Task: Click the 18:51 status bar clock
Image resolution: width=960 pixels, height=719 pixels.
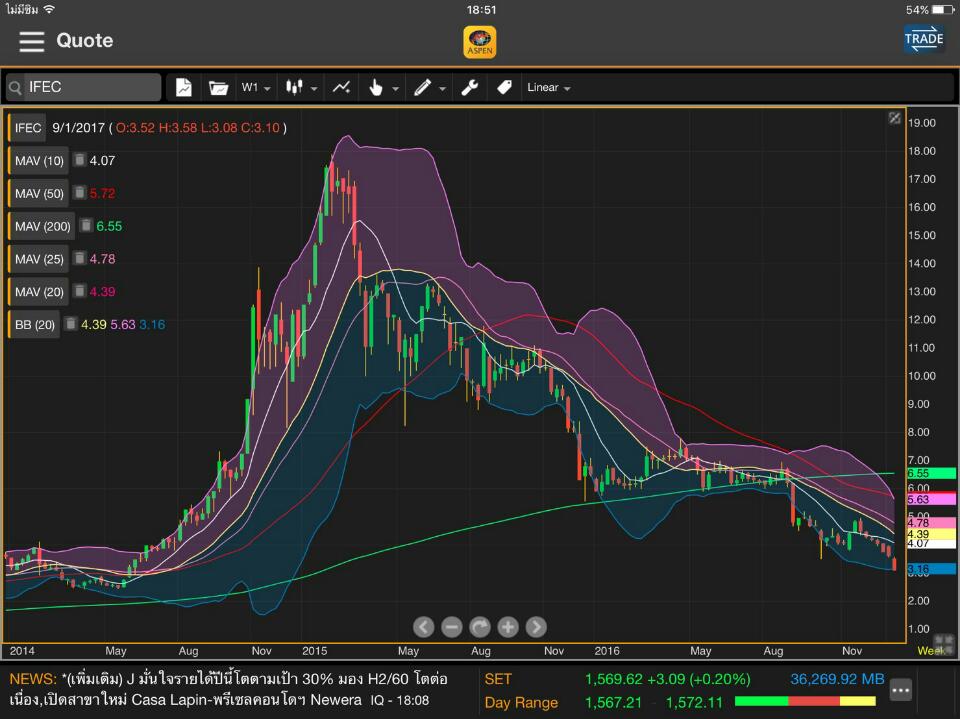Action: (x=481, y=10)
